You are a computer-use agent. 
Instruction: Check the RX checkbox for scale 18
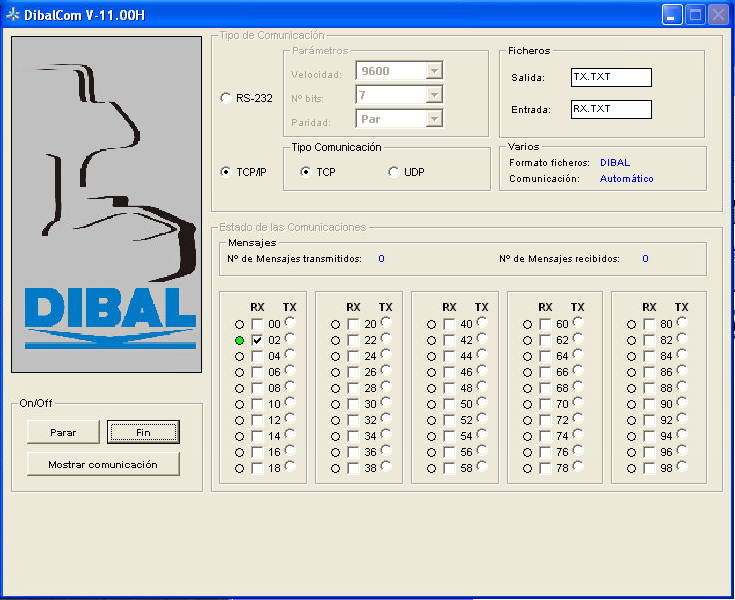(257, 468)
